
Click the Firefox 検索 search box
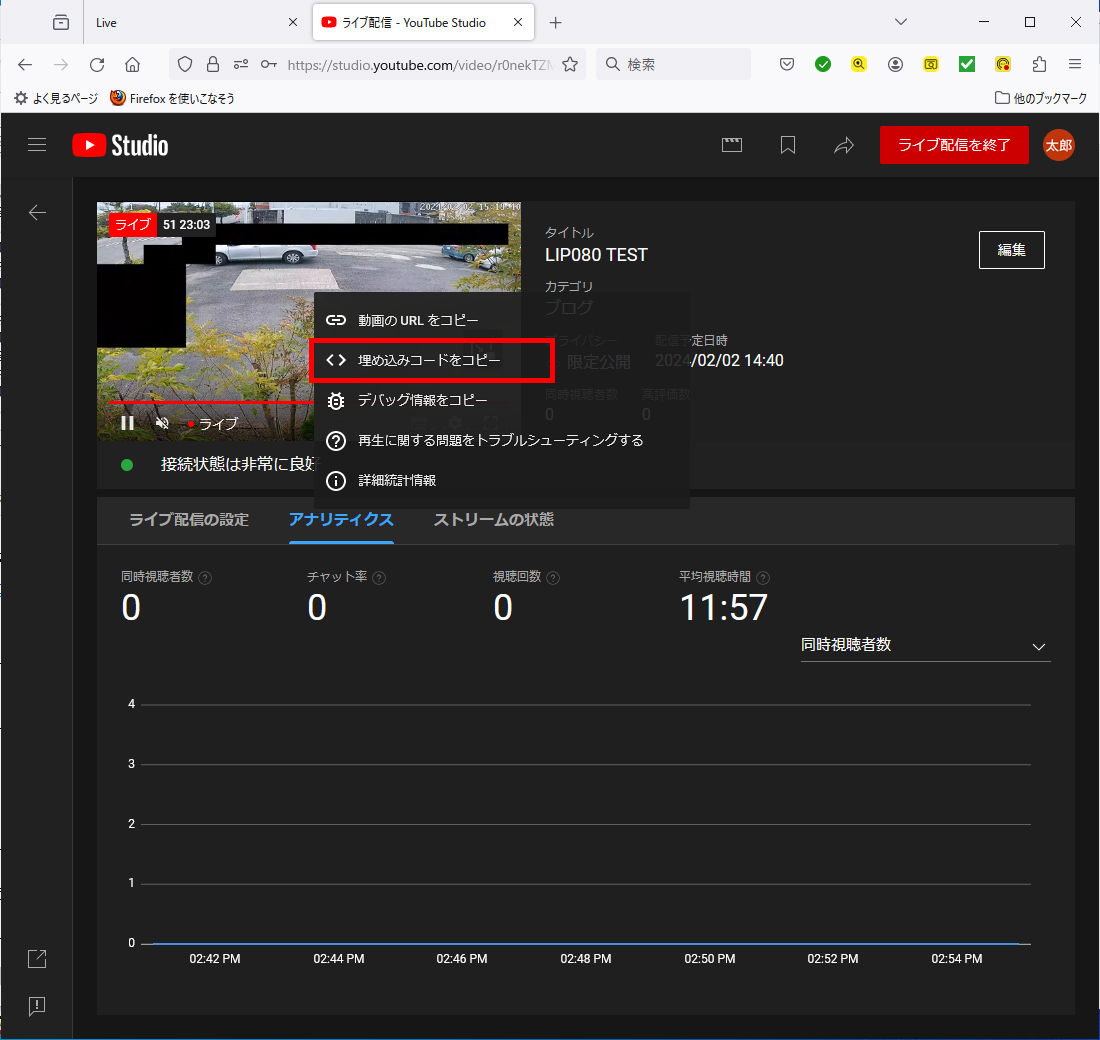point(673,65)
